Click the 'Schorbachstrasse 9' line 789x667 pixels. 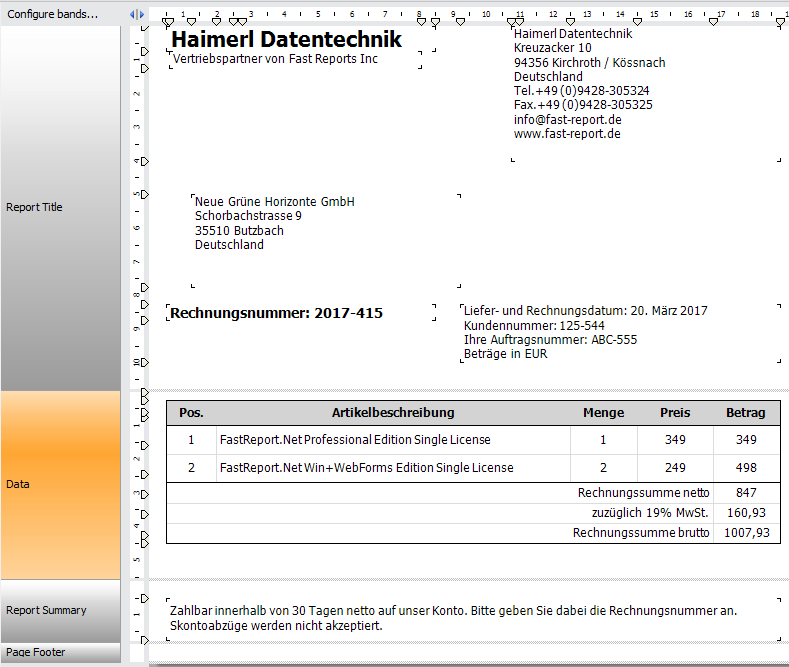tap(248, 216)
